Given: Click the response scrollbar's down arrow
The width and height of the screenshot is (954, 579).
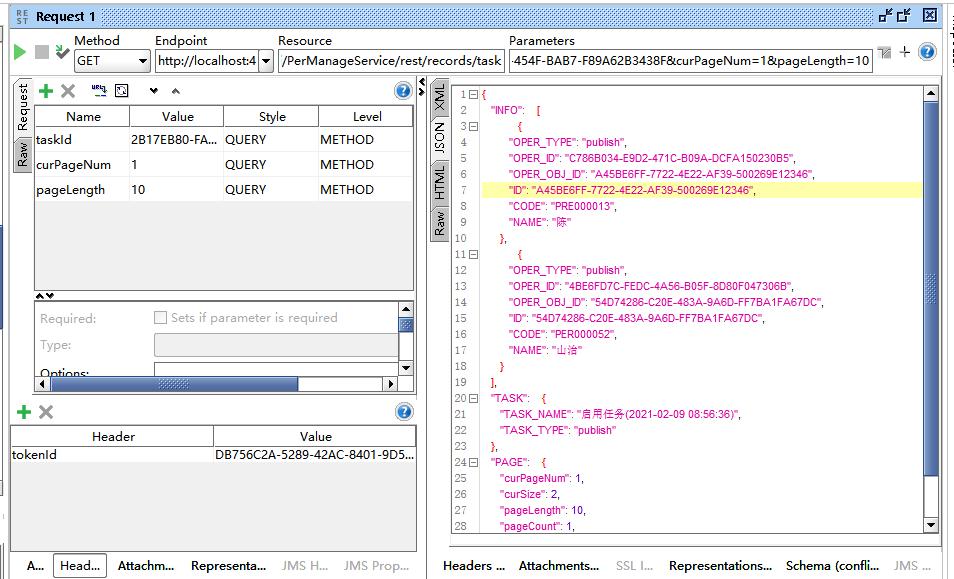Looking at the screenshot, I should pyautogui.click(x=930, y=525).
